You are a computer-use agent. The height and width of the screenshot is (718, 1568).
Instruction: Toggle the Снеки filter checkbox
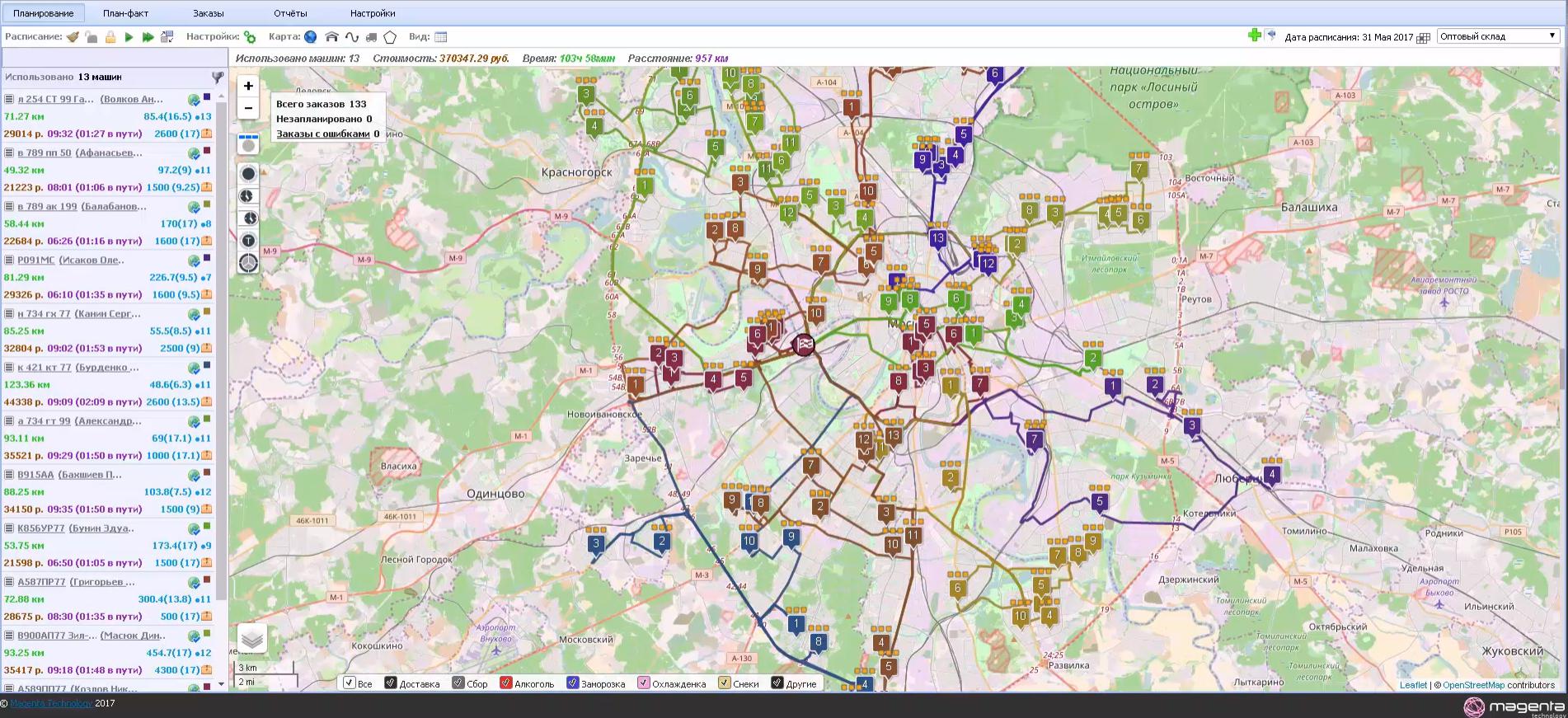pyautogui.click(x=724, y=683)
